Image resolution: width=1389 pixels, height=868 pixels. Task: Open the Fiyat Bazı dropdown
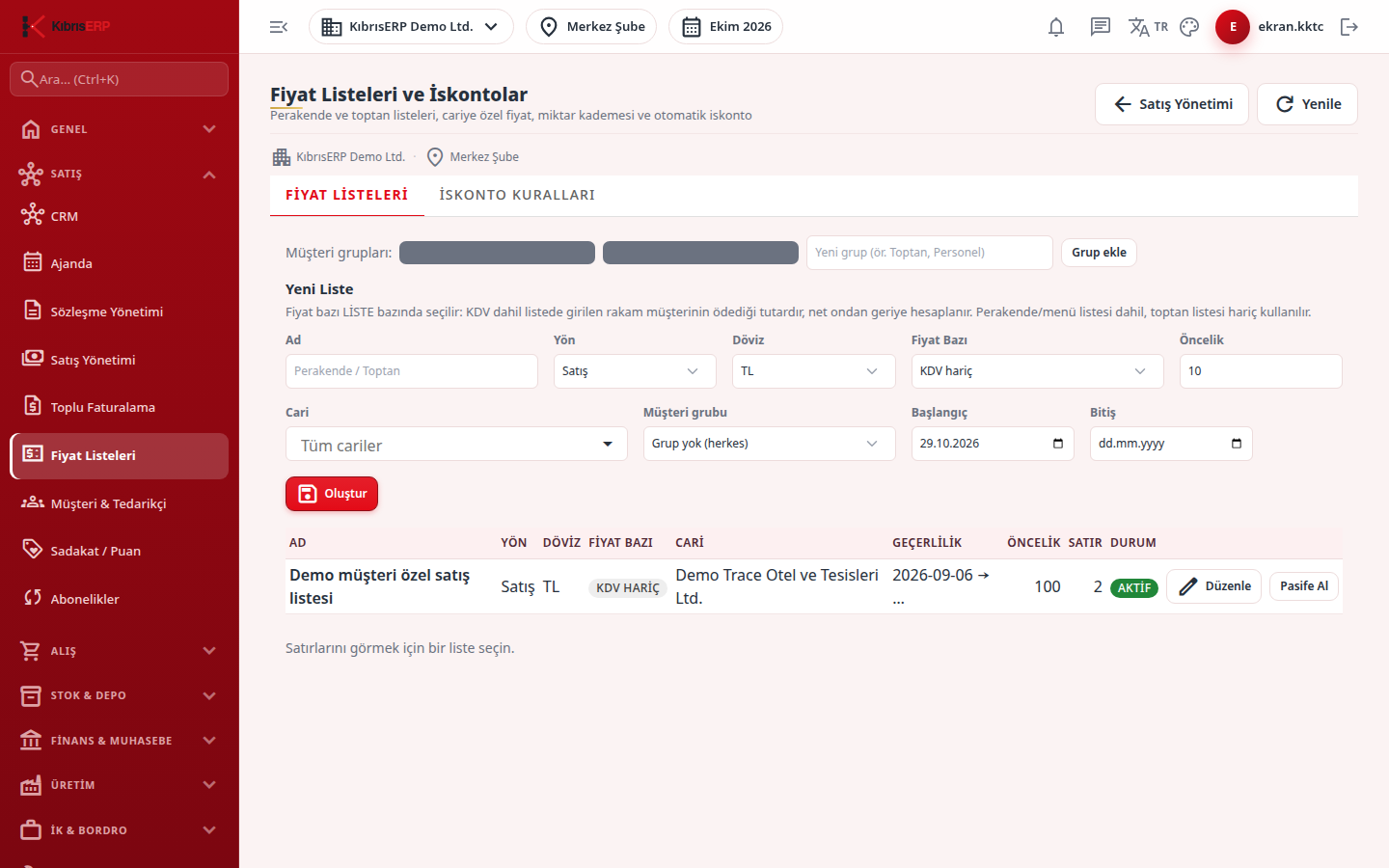[x=1038, y=371]
